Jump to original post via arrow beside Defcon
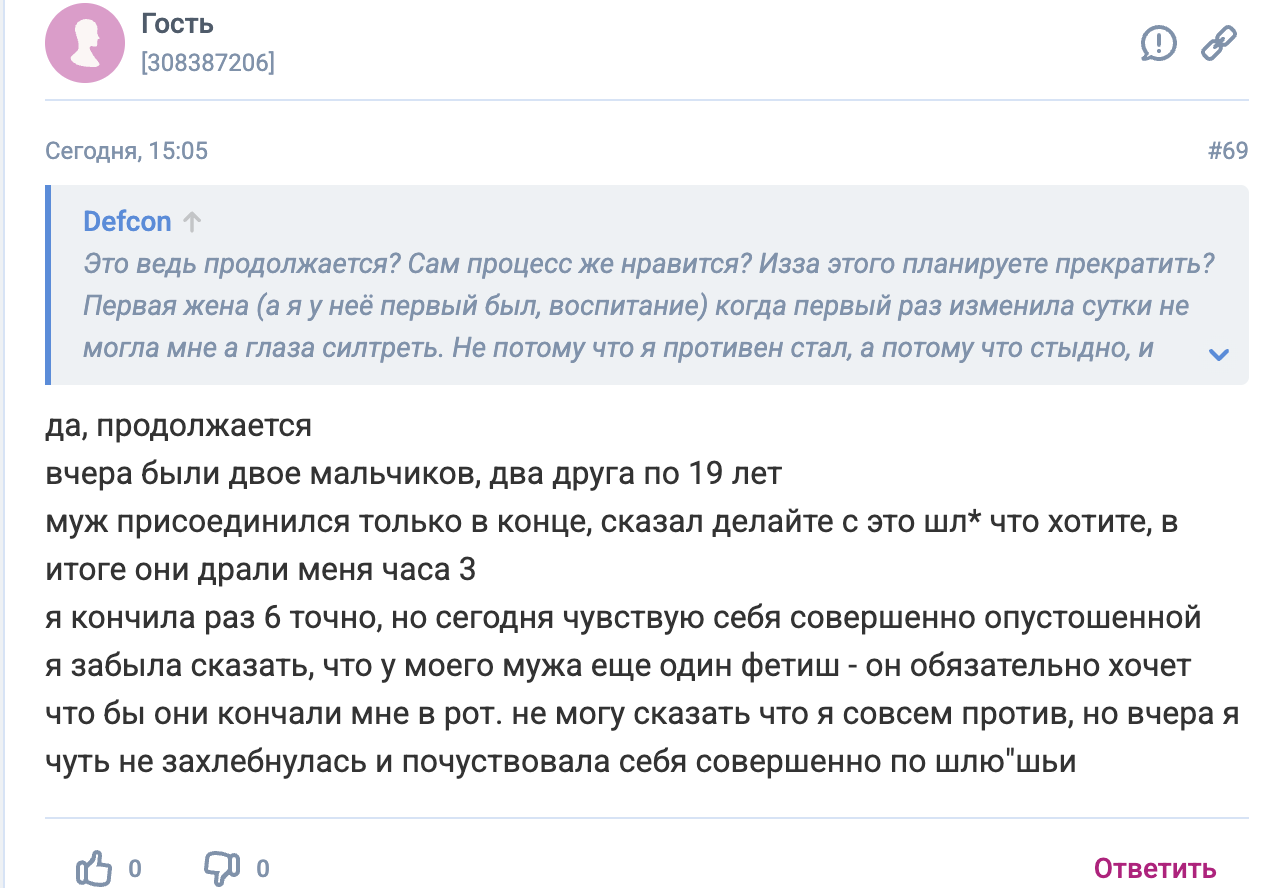Image resolution: width=1276 pixels, height=888 pixels. click(x=193, y=222)
